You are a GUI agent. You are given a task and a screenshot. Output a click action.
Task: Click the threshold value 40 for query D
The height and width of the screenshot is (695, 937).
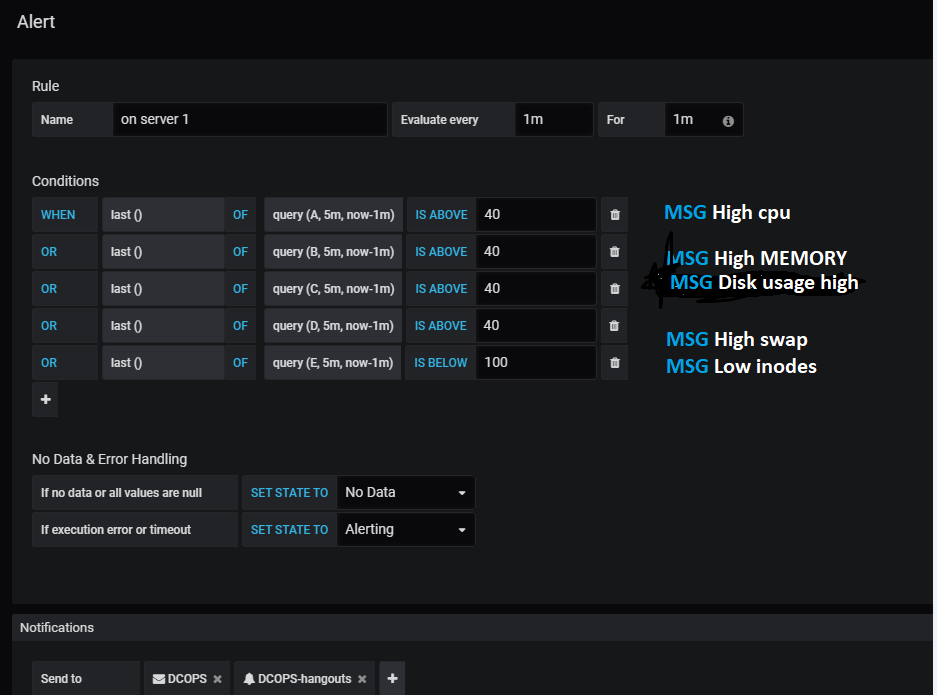[536, 325]
